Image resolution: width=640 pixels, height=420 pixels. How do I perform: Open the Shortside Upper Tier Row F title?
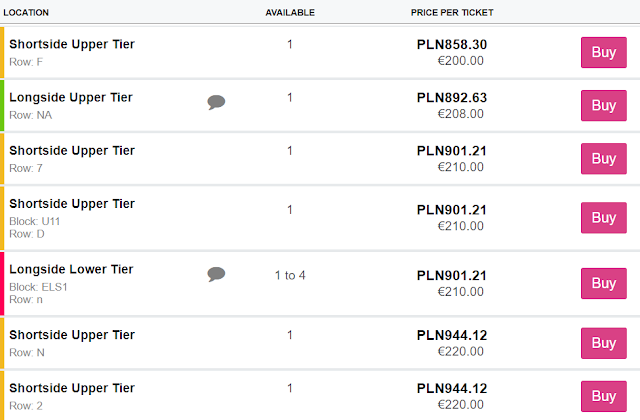[x=71, y=44]
